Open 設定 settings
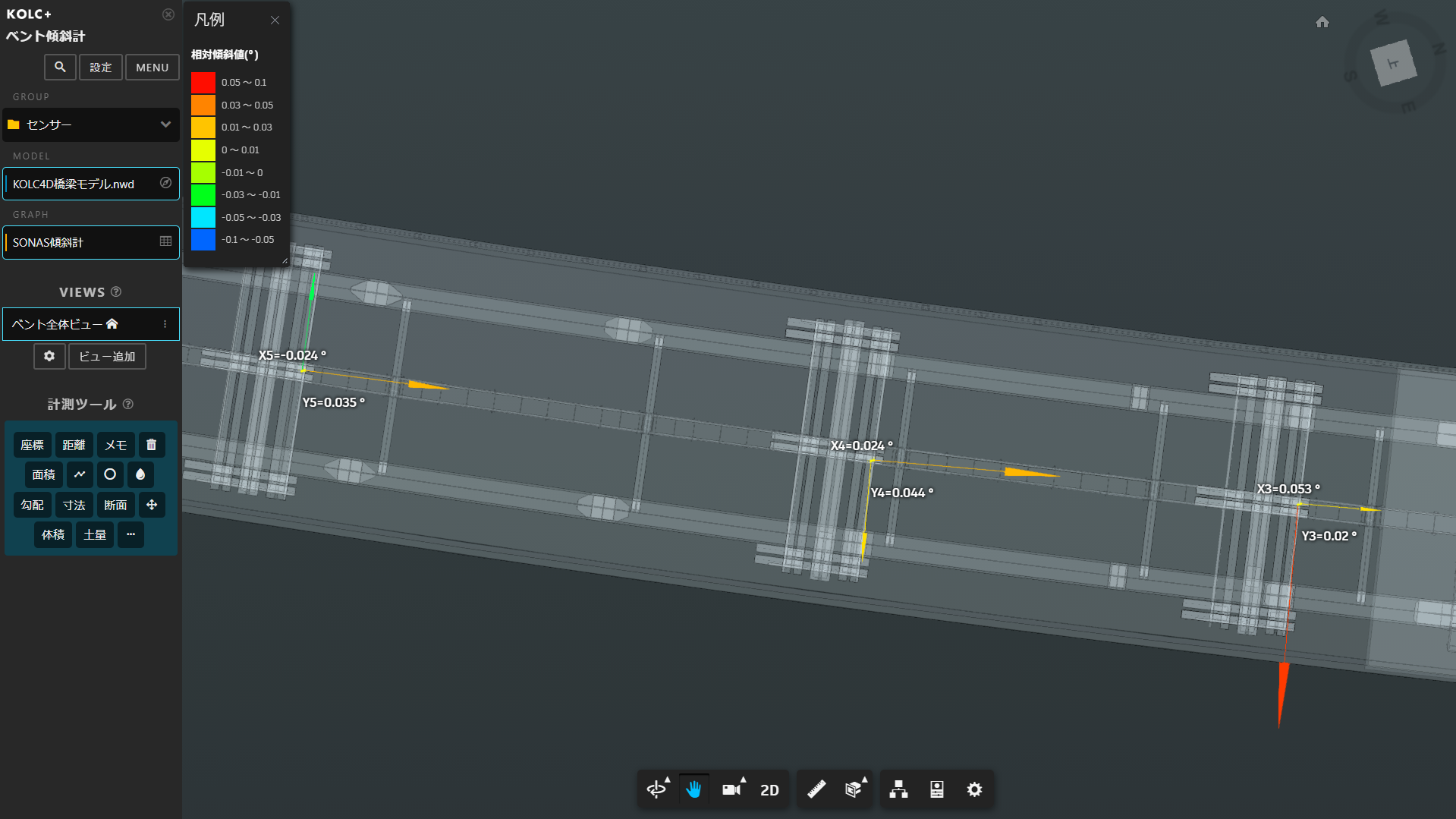The width and height of the screenshot is (1456, 819). 100,67
